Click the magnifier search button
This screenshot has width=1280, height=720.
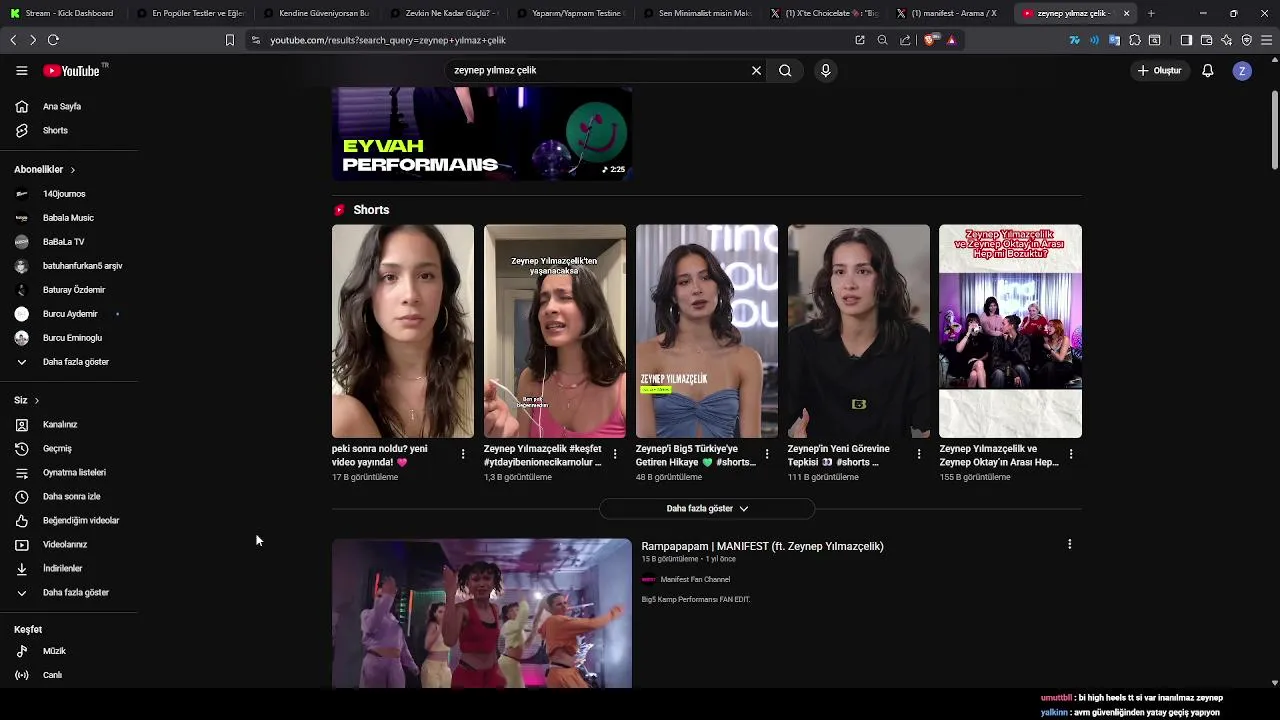click(x=785, y=71)
